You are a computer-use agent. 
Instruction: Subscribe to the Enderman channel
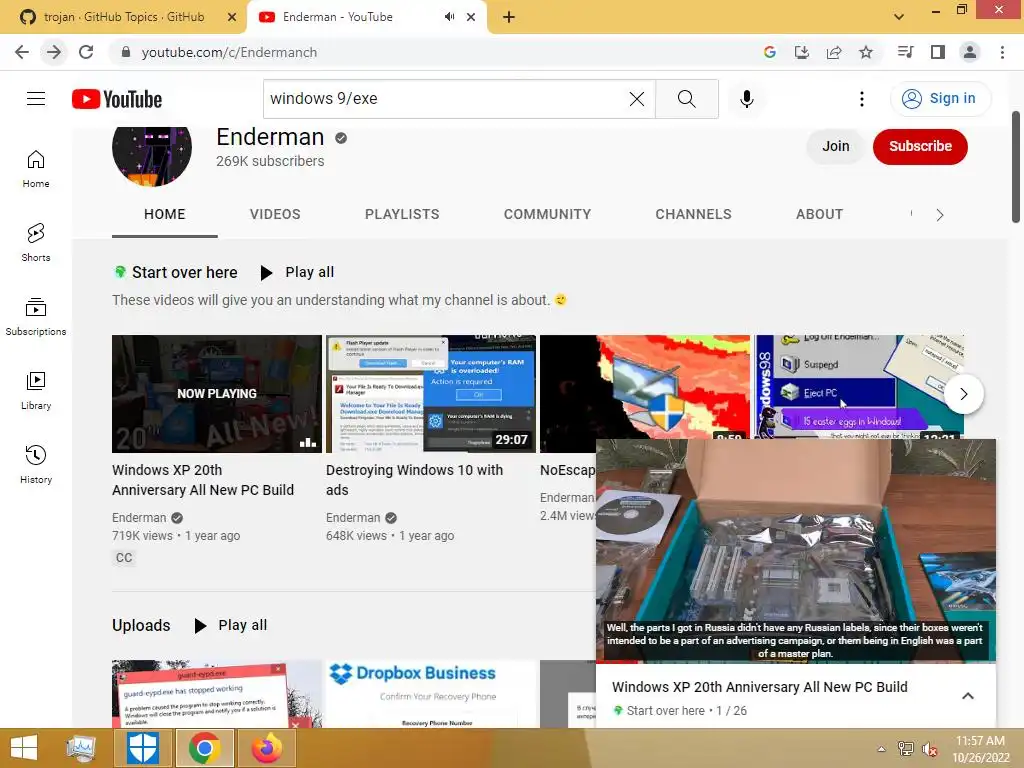click(920, 146)
